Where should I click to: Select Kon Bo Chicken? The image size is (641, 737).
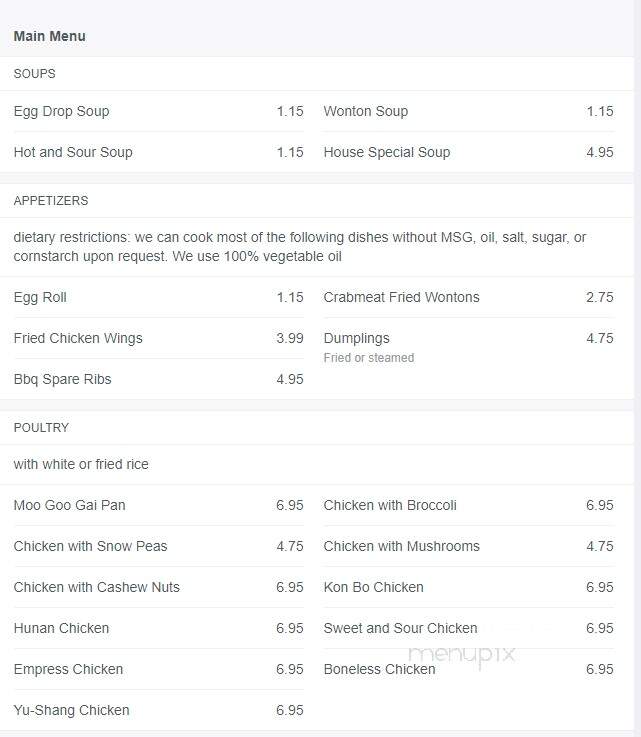pos(469,587)
